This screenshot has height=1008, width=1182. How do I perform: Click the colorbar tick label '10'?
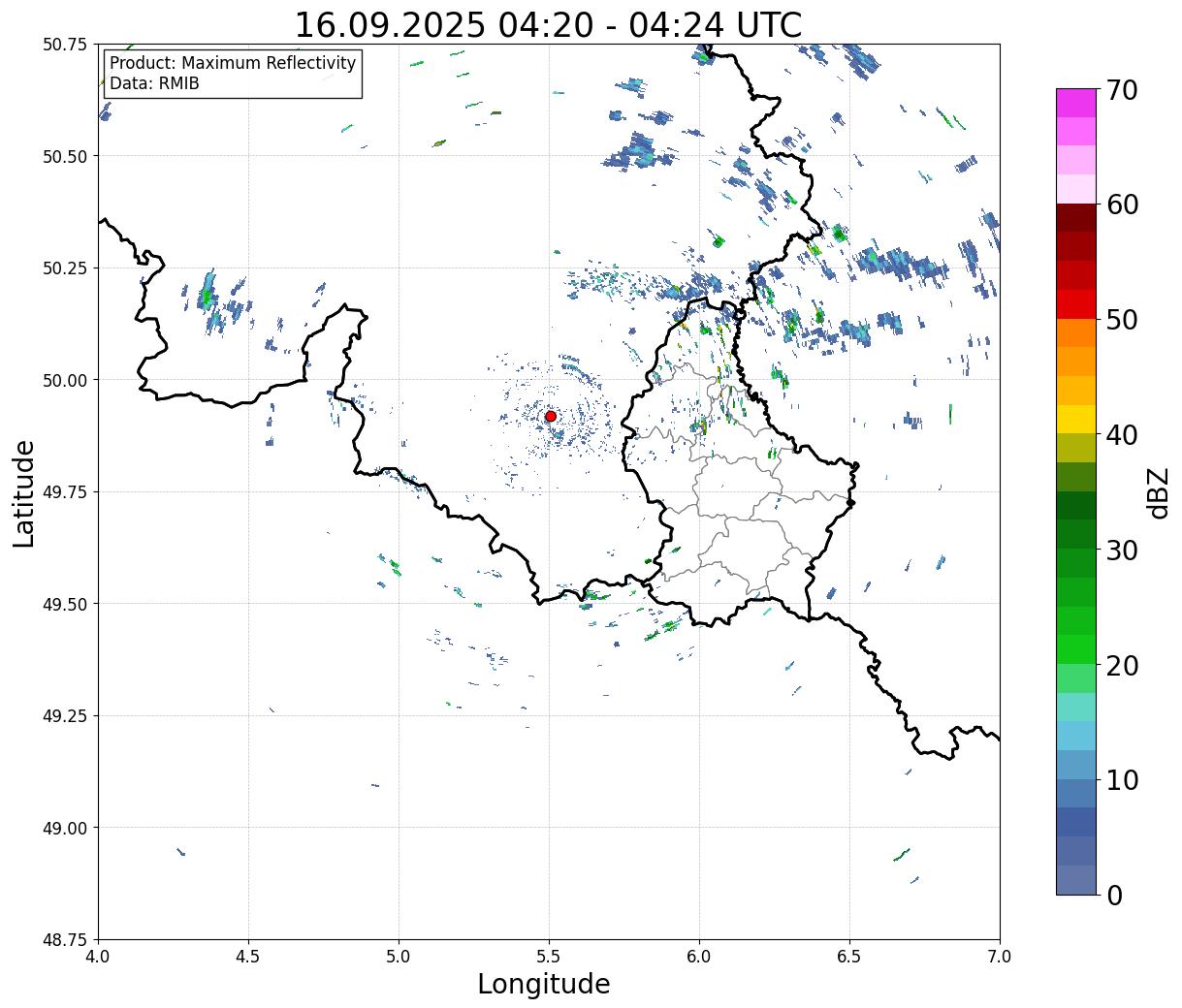1121,780
